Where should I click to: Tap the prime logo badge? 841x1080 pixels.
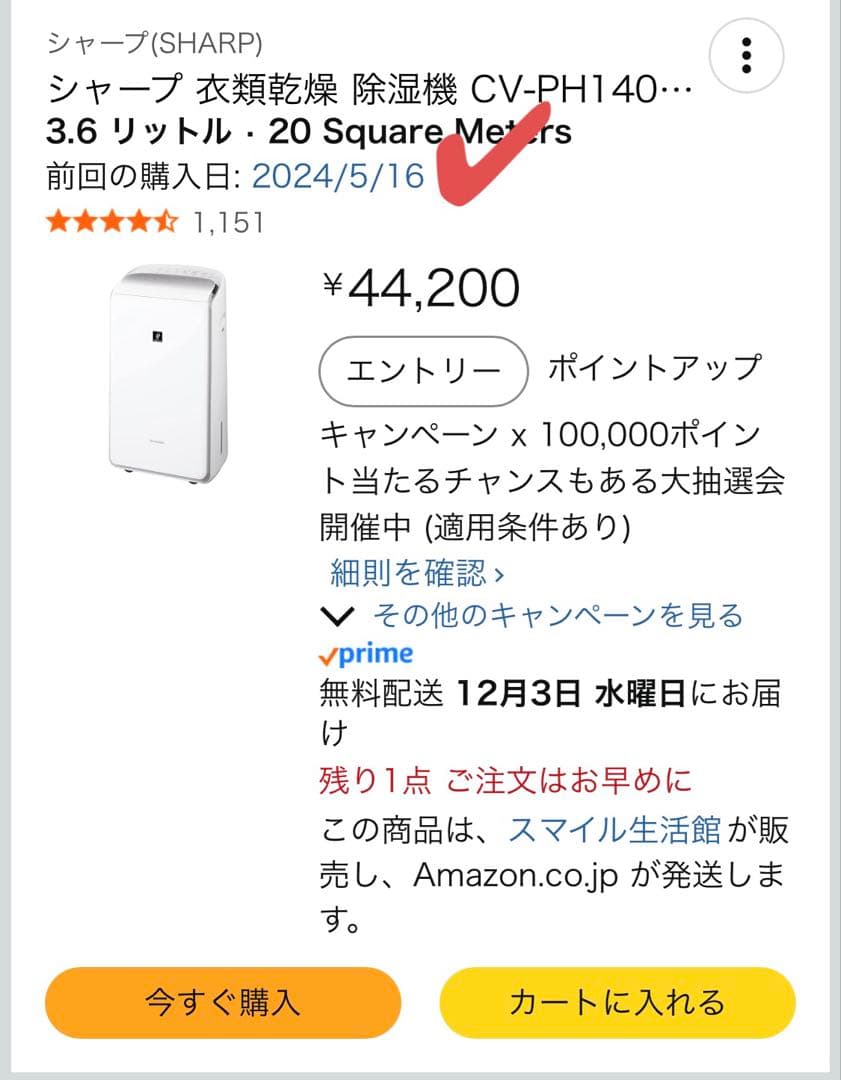point(366,655)
